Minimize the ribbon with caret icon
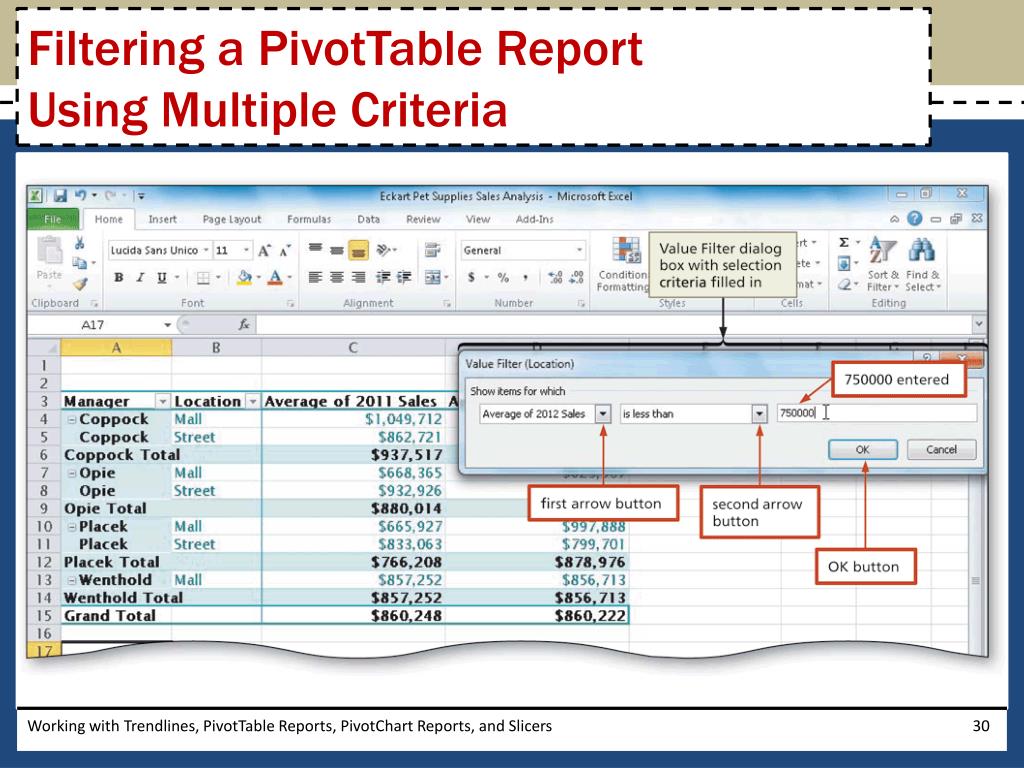The width and height of the screenshot is (1024, 768). point(894,219)
